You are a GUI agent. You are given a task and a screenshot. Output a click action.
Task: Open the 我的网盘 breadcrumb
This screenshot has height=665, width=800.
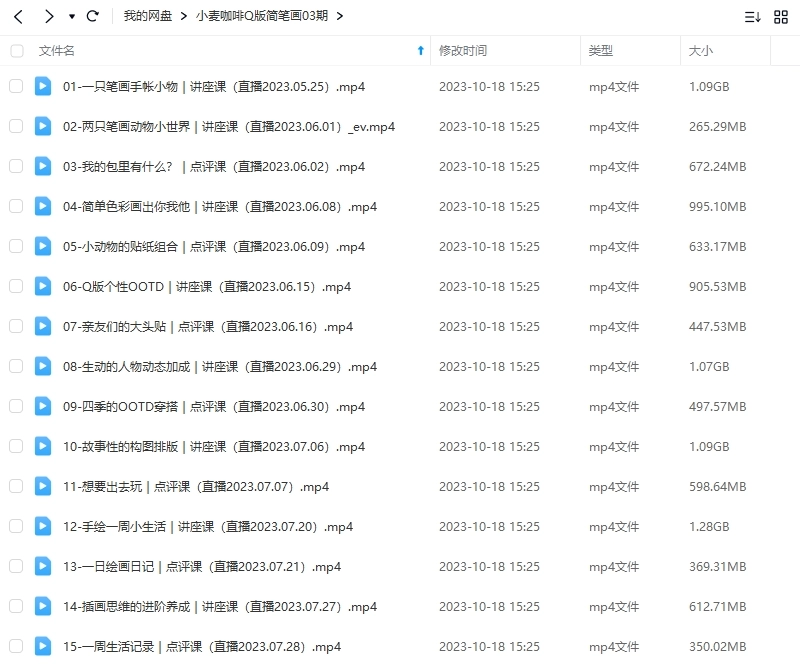[x=147, y=16]
